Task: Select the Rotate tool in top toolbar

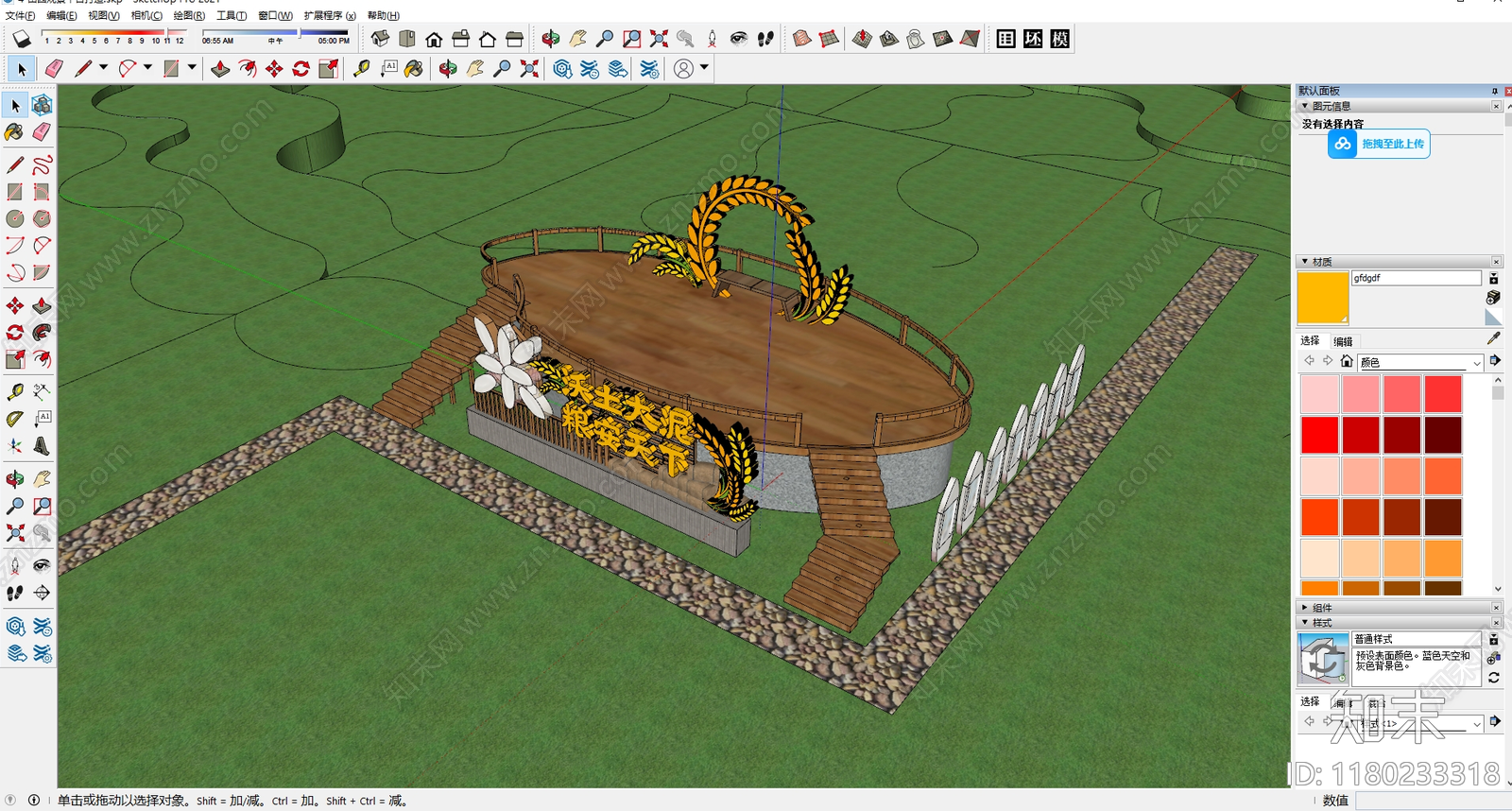Action: tap(301, 68)
